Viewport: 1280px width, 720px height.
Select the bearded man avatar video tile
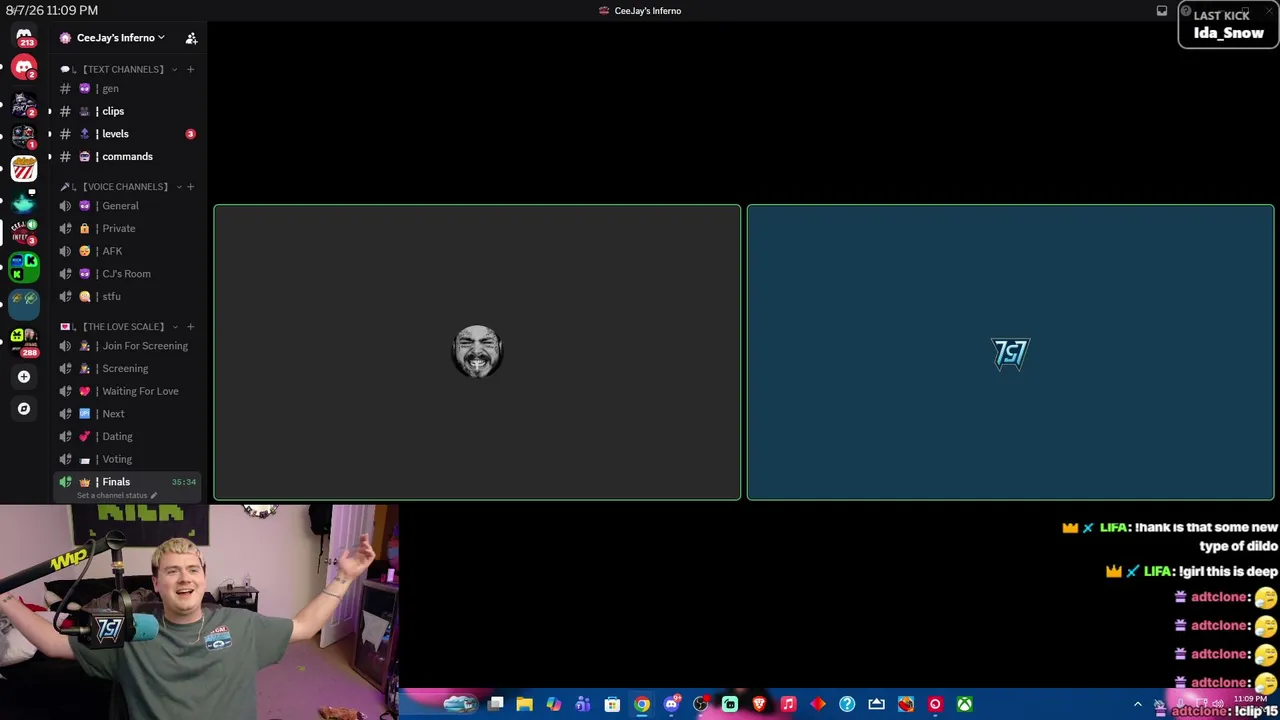(x=477, y=352)
